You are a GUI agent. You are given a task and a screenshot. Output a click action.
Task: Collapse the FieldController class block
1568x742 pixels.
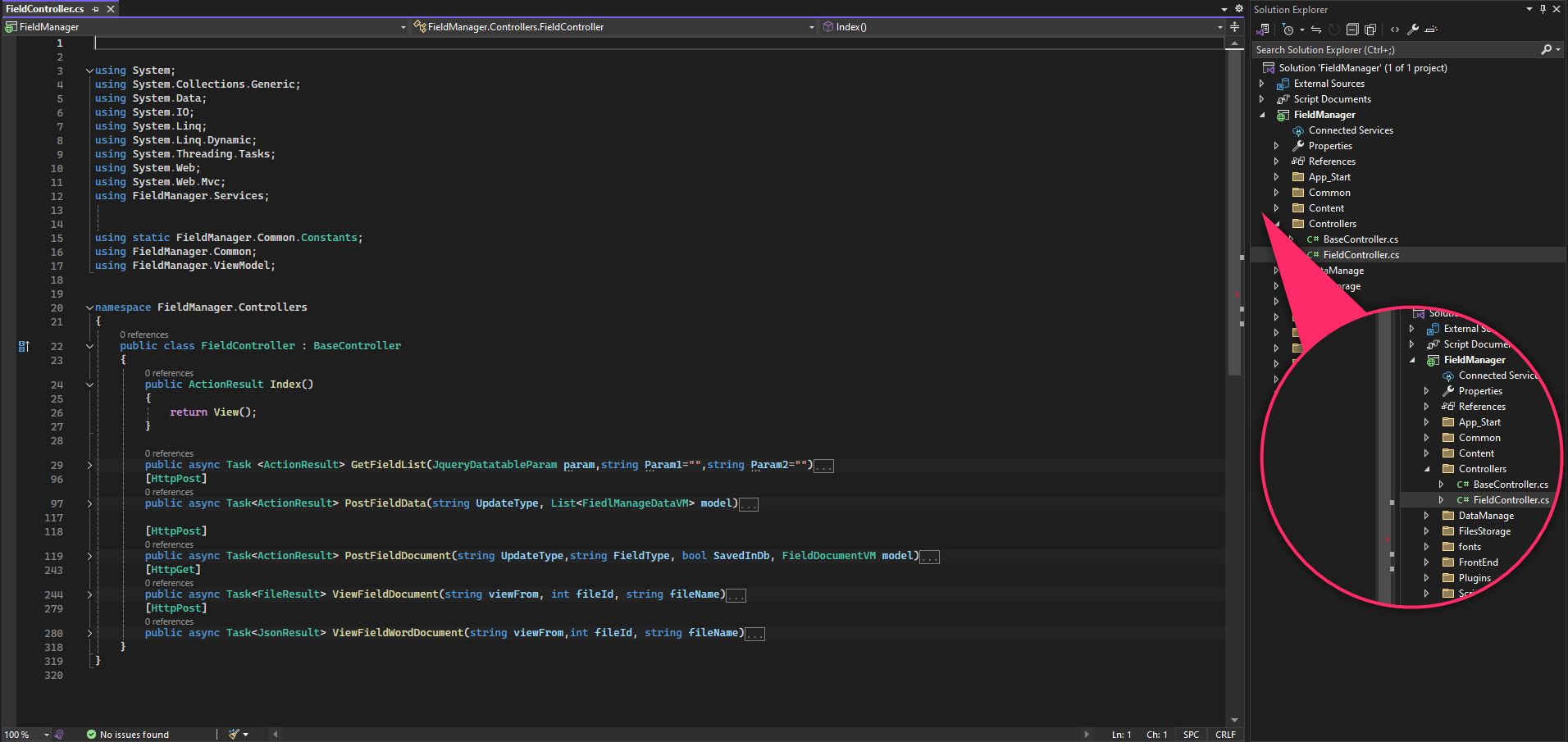pos(89,346)
